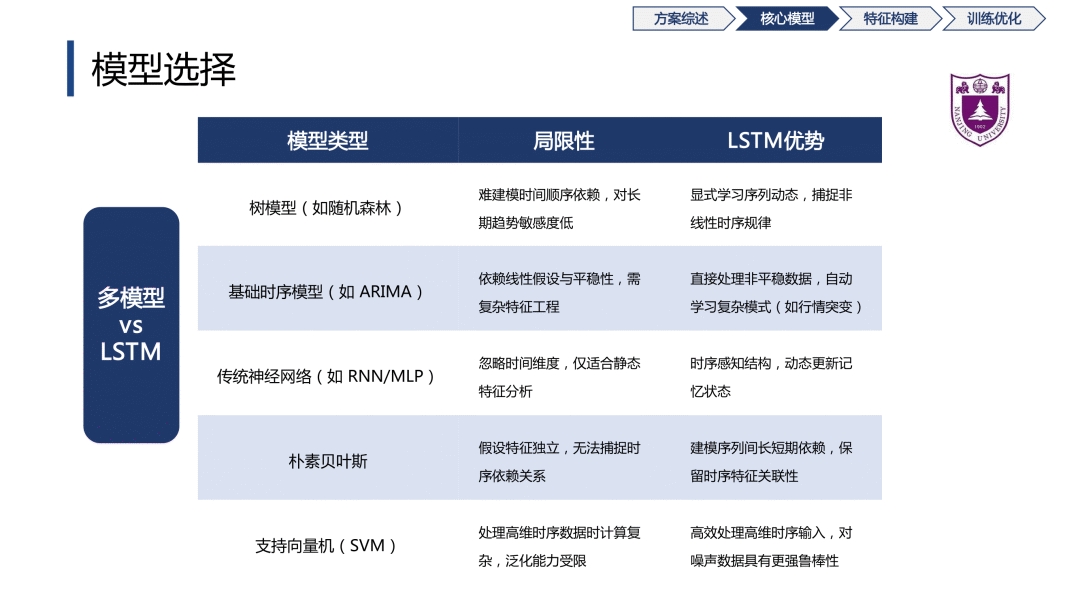Click the 忽略时间维度 limitation text
Viewport: 1080px width, 607px height.
pyautogui.click(x=559, y=377)
